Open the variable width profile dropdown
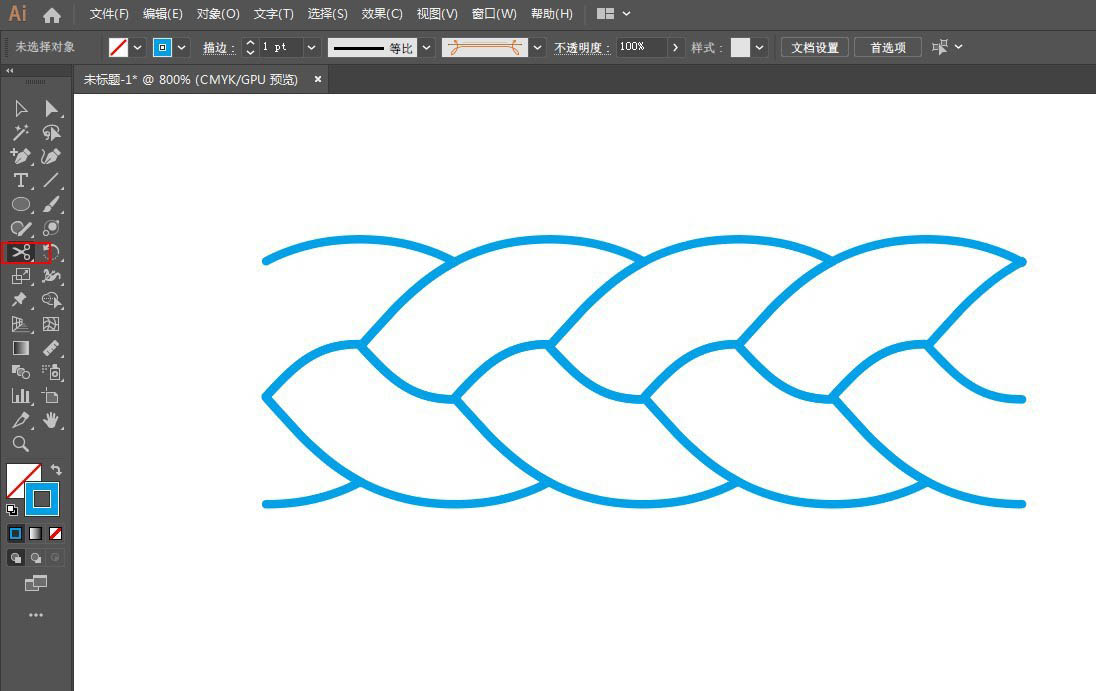The image size is (1096, 691). 426,48
